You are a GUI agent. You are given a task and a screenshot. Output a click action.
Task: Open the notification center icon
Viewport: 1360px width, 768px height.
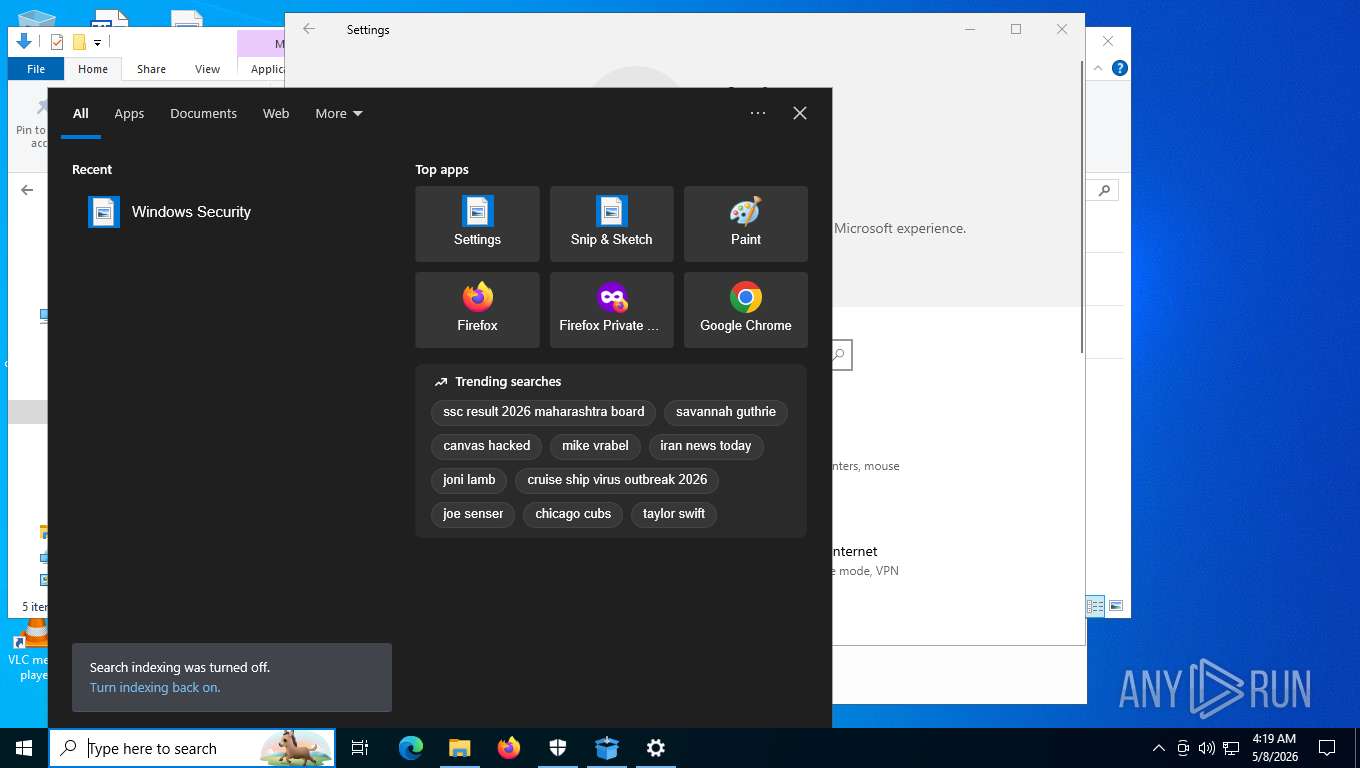[1327, 748]
